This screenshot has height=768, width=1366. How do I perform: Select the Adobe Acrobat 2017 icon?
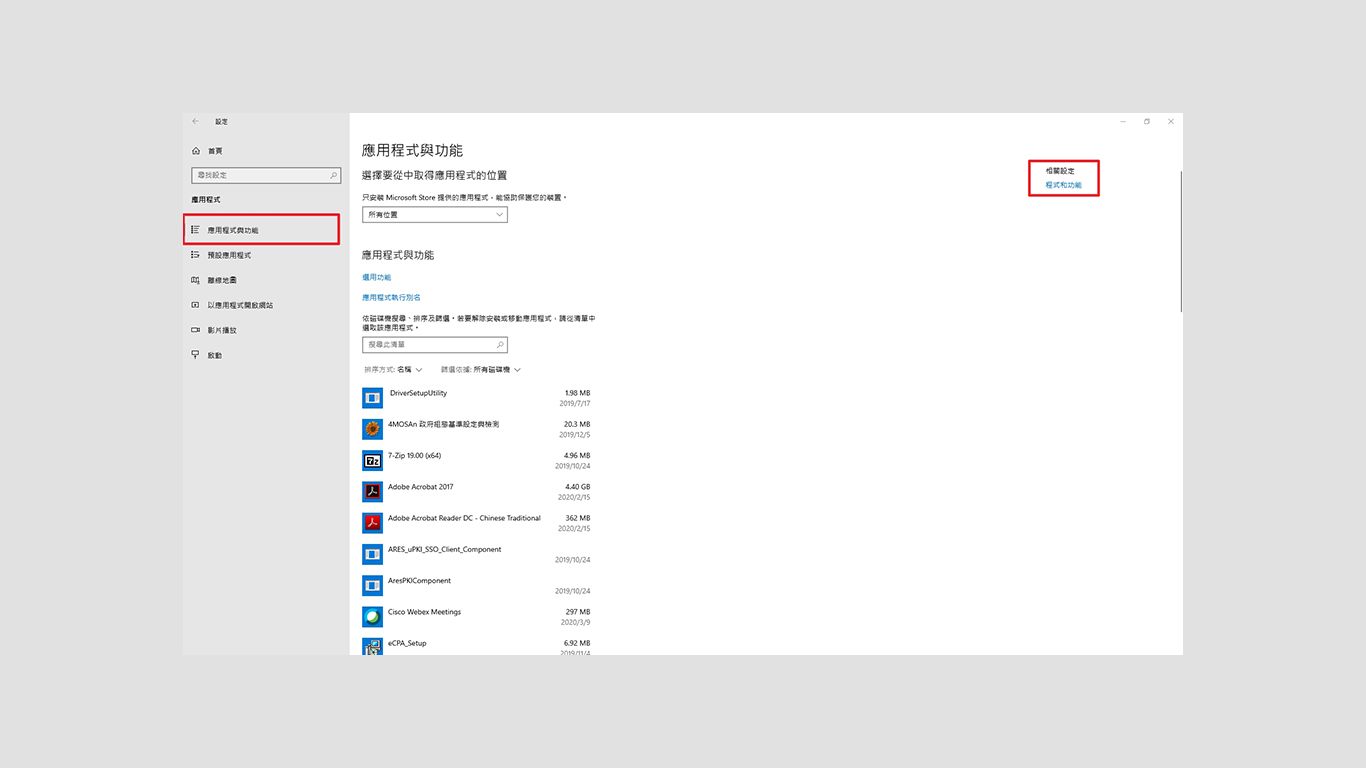(372, 491)
